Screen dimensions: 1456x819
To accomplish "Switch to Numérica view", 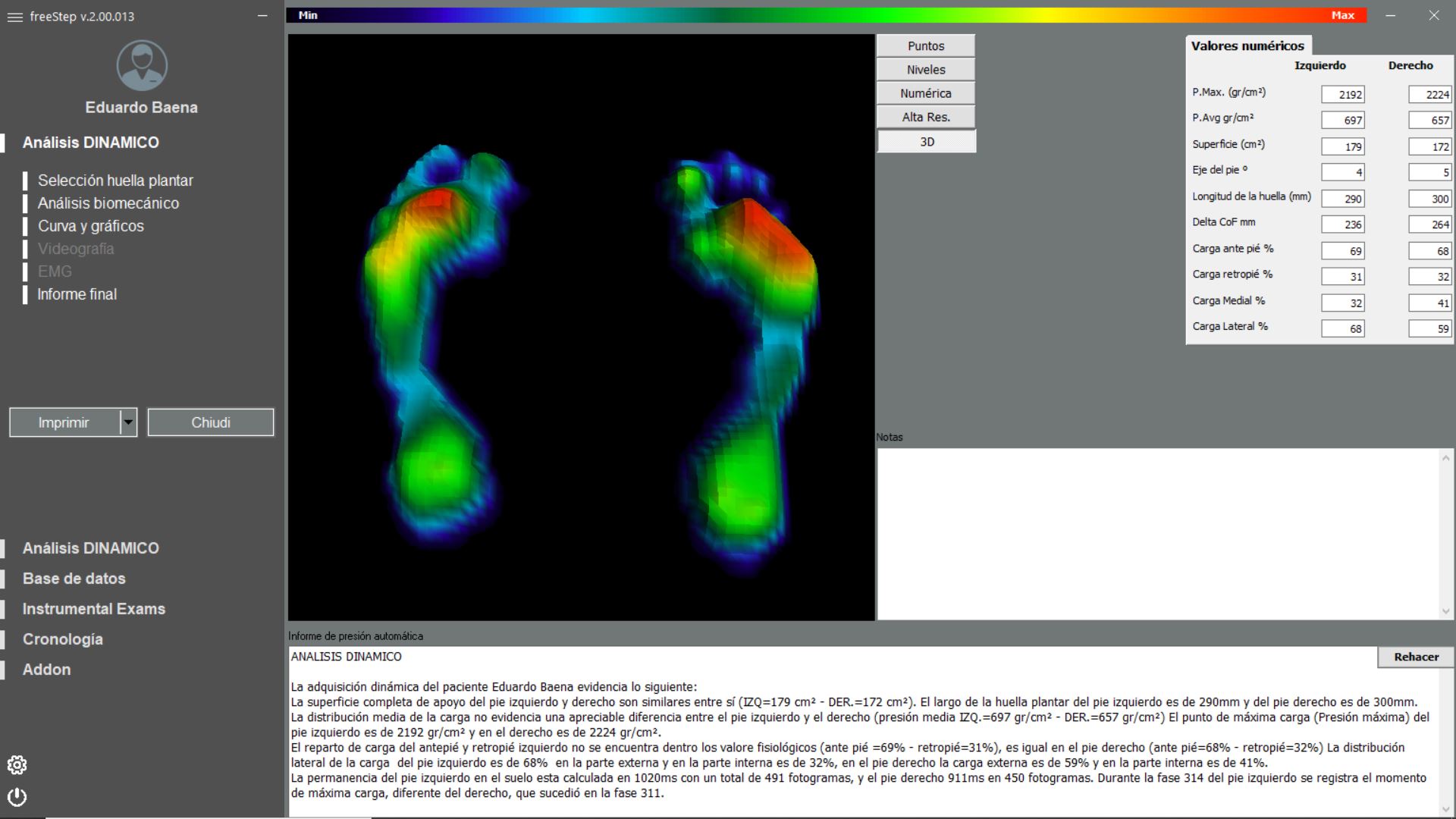I will click(925, 93).
